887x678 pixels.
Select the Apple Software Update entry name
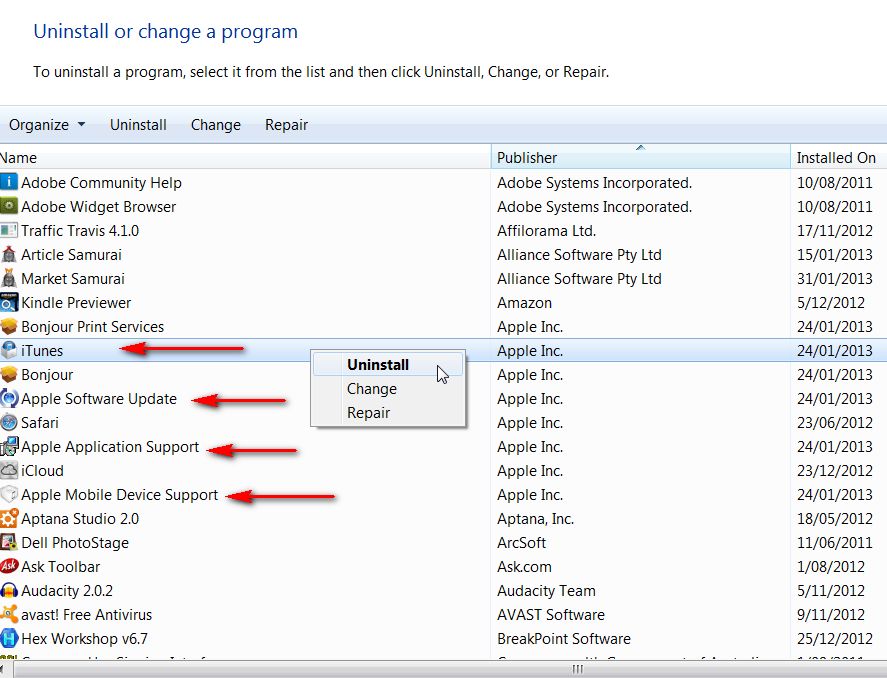click(99, 399)
